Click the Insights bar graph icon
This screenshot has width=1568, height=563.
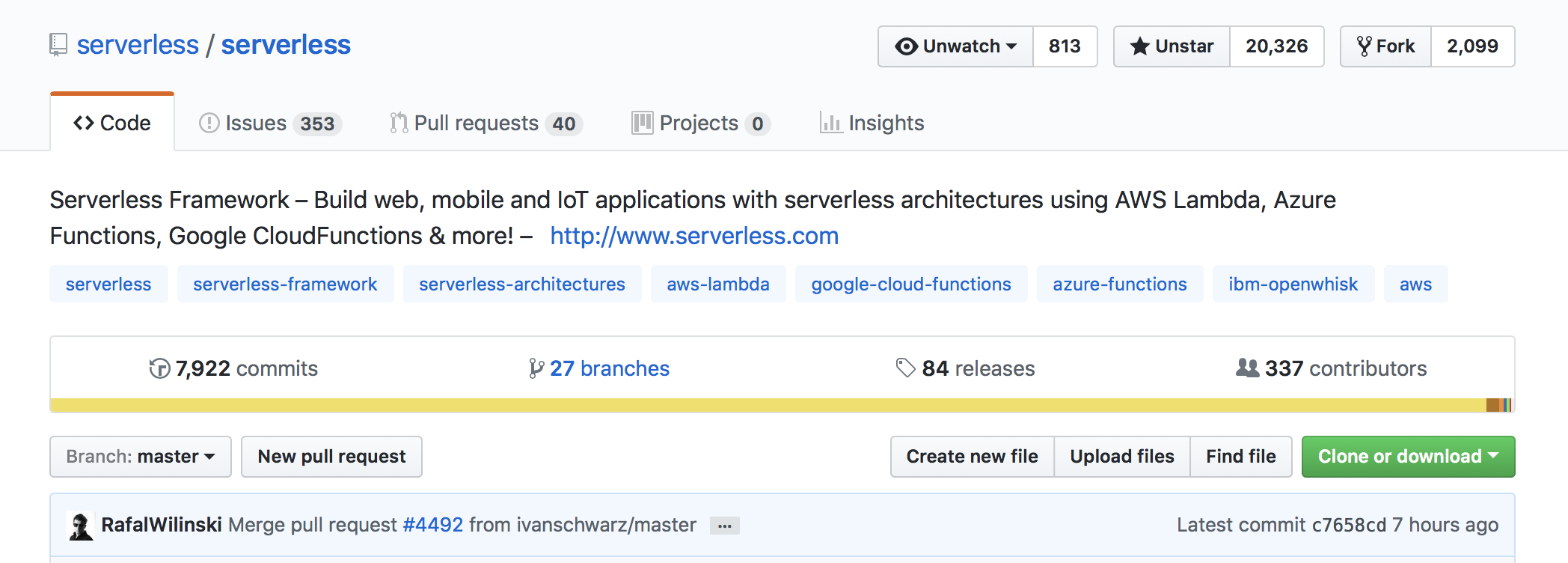830,123
